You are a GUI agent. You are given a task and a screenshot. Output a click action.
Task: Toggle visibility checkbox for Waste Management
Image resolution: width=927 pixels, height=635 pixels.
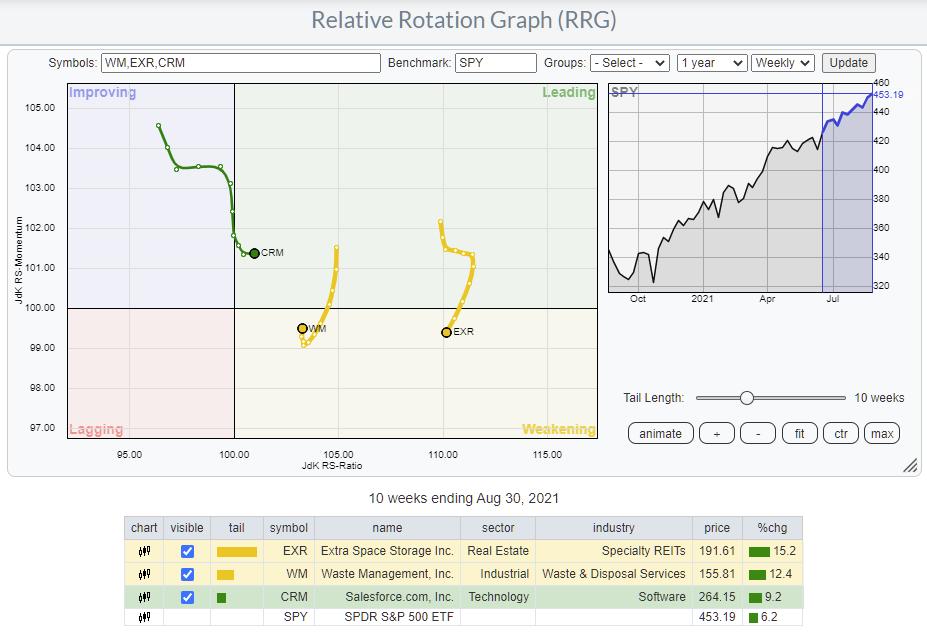(187, 574)
